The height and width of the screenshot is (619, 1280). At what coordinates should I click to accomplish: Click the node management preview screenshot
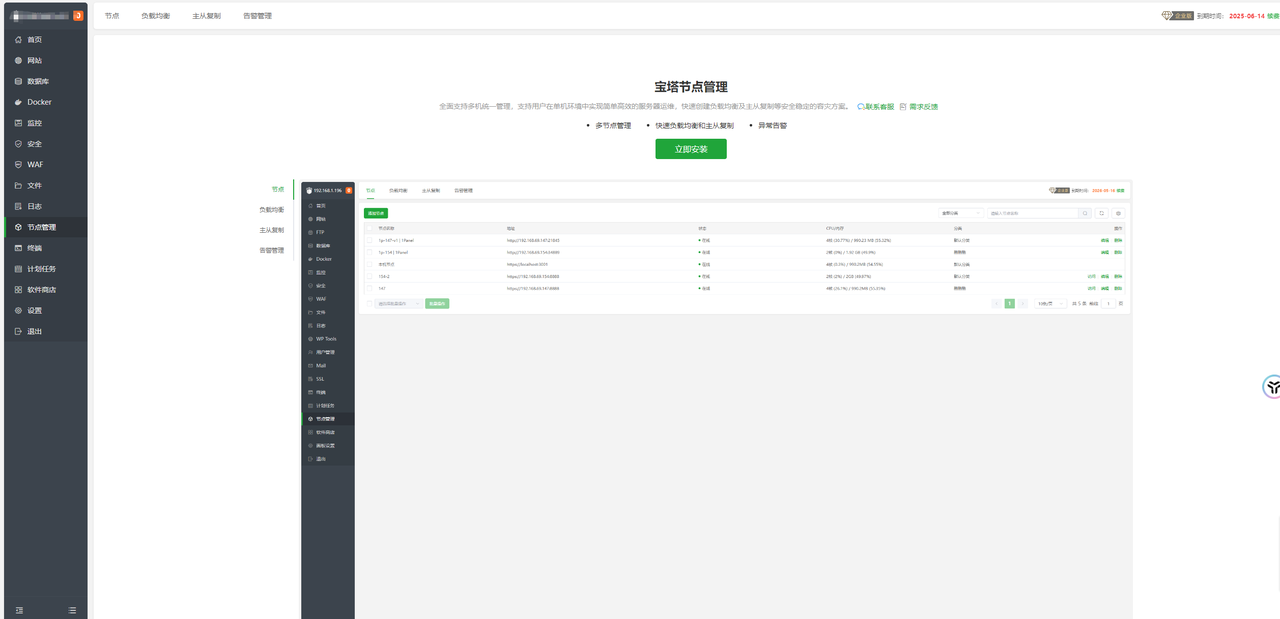(x=716, y=400)
